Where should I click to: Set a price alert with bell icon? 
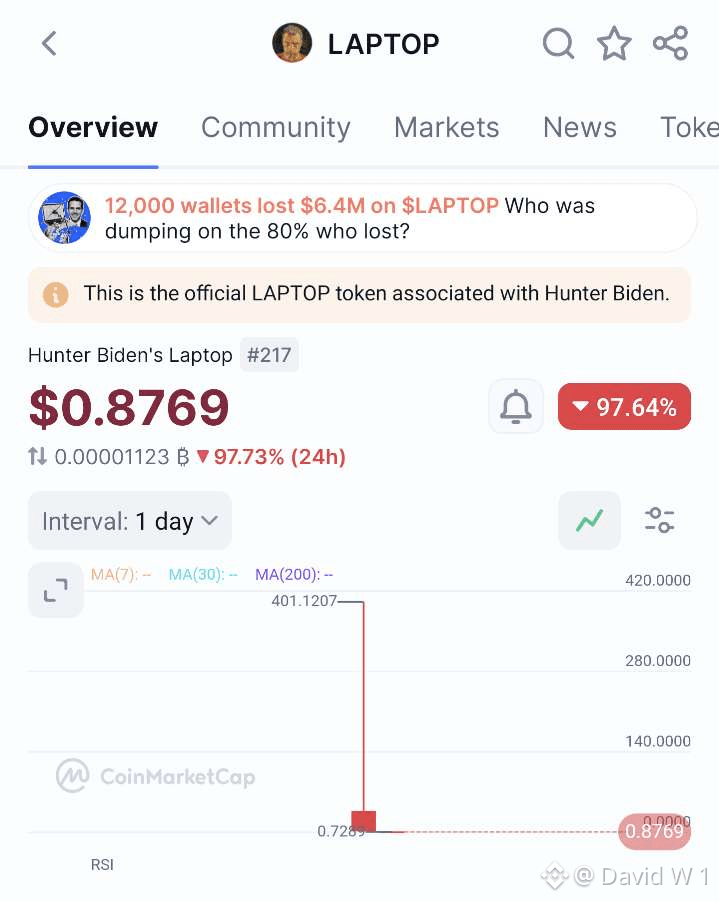coord(516,406)
